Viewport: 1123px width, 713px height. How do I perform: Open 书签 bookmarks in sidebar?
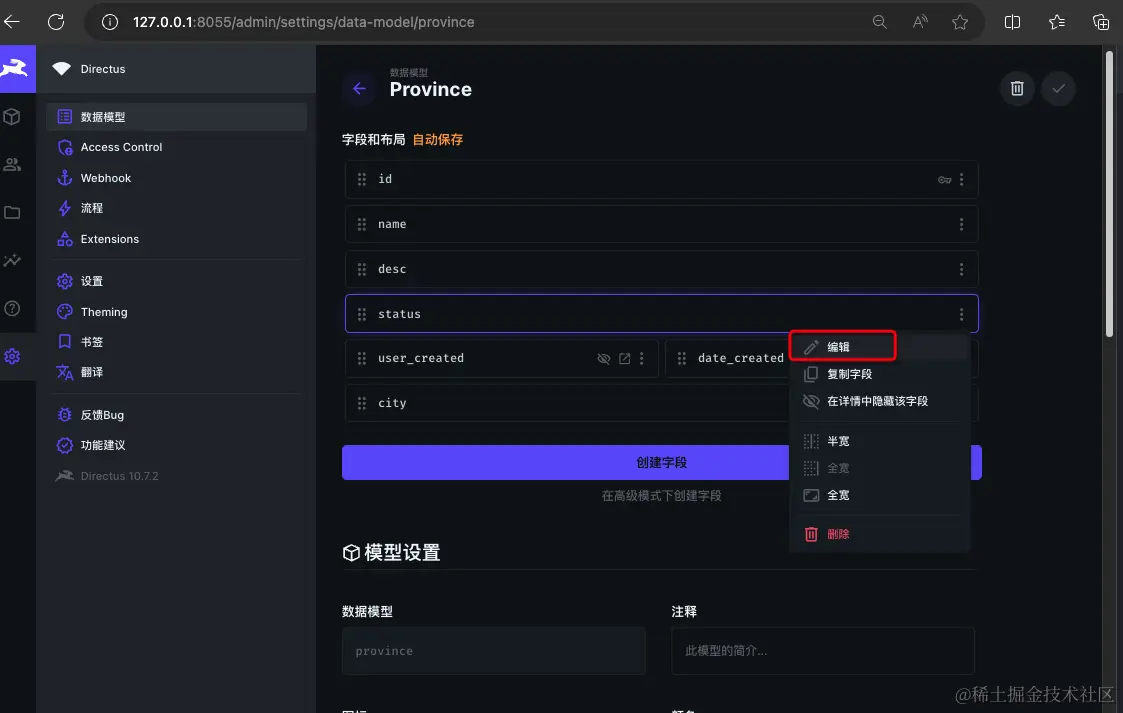(177, 342)
